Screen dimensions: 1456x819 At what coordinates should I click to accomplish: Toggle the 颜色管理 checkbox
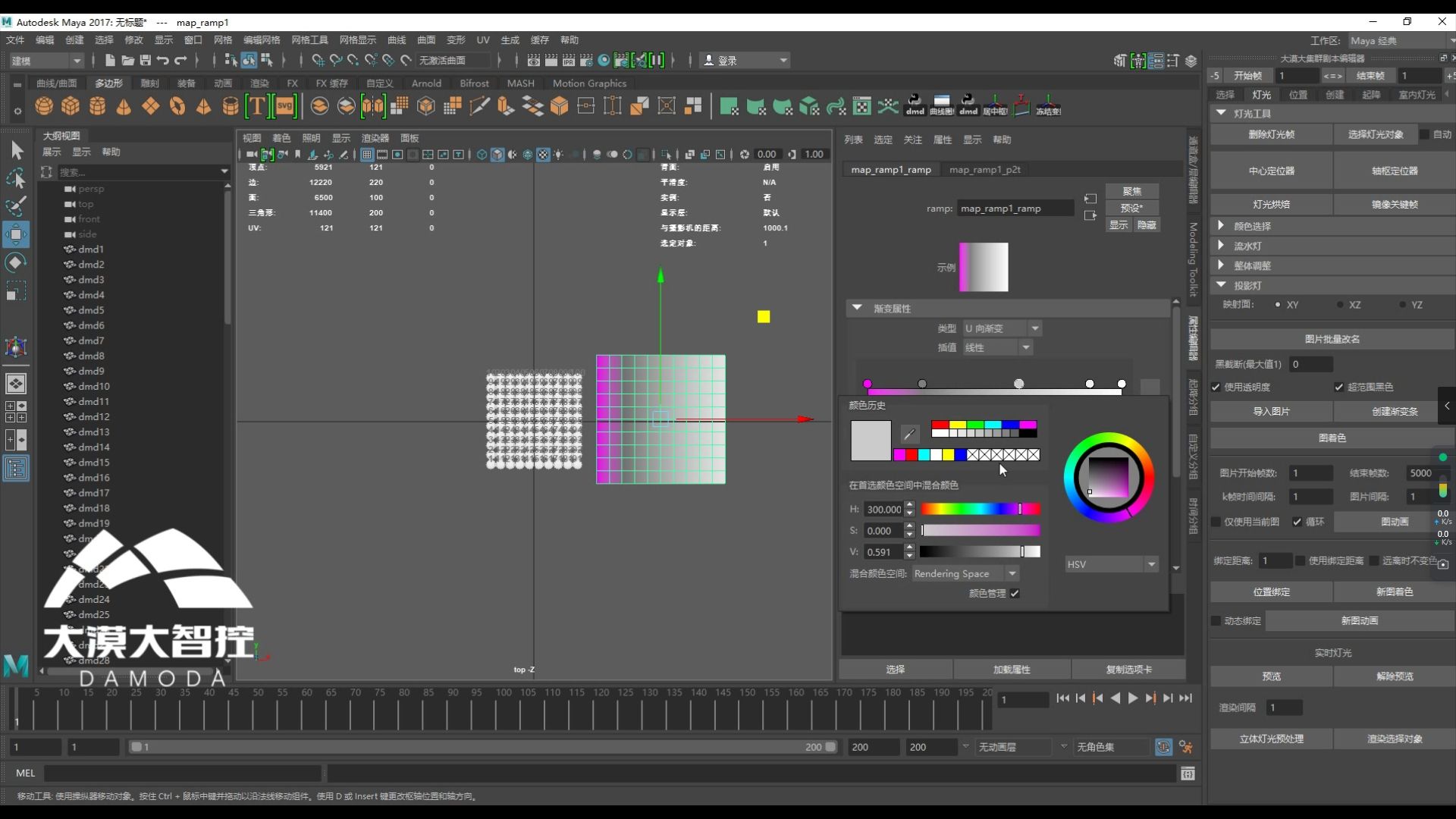(1015, 593)
